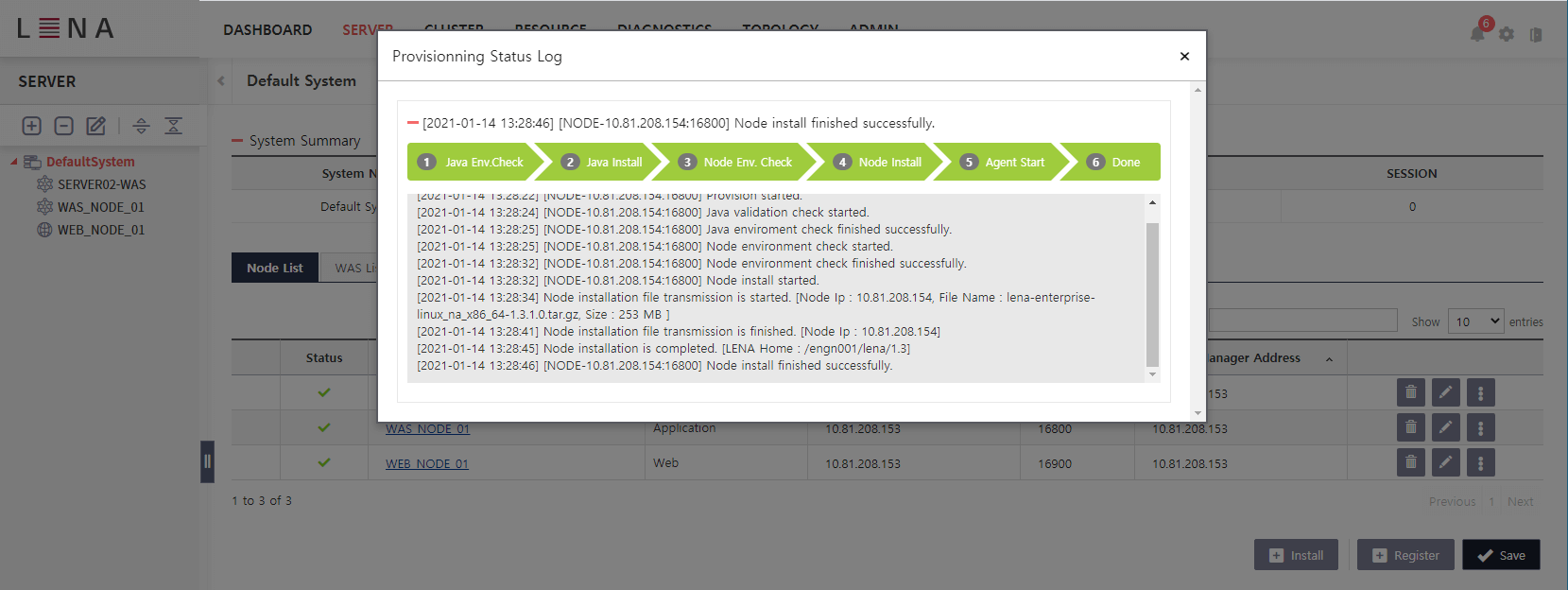Click step 4 Node Install
The height and width of the screenshot is (590, 1568).
tap(879, 162)
